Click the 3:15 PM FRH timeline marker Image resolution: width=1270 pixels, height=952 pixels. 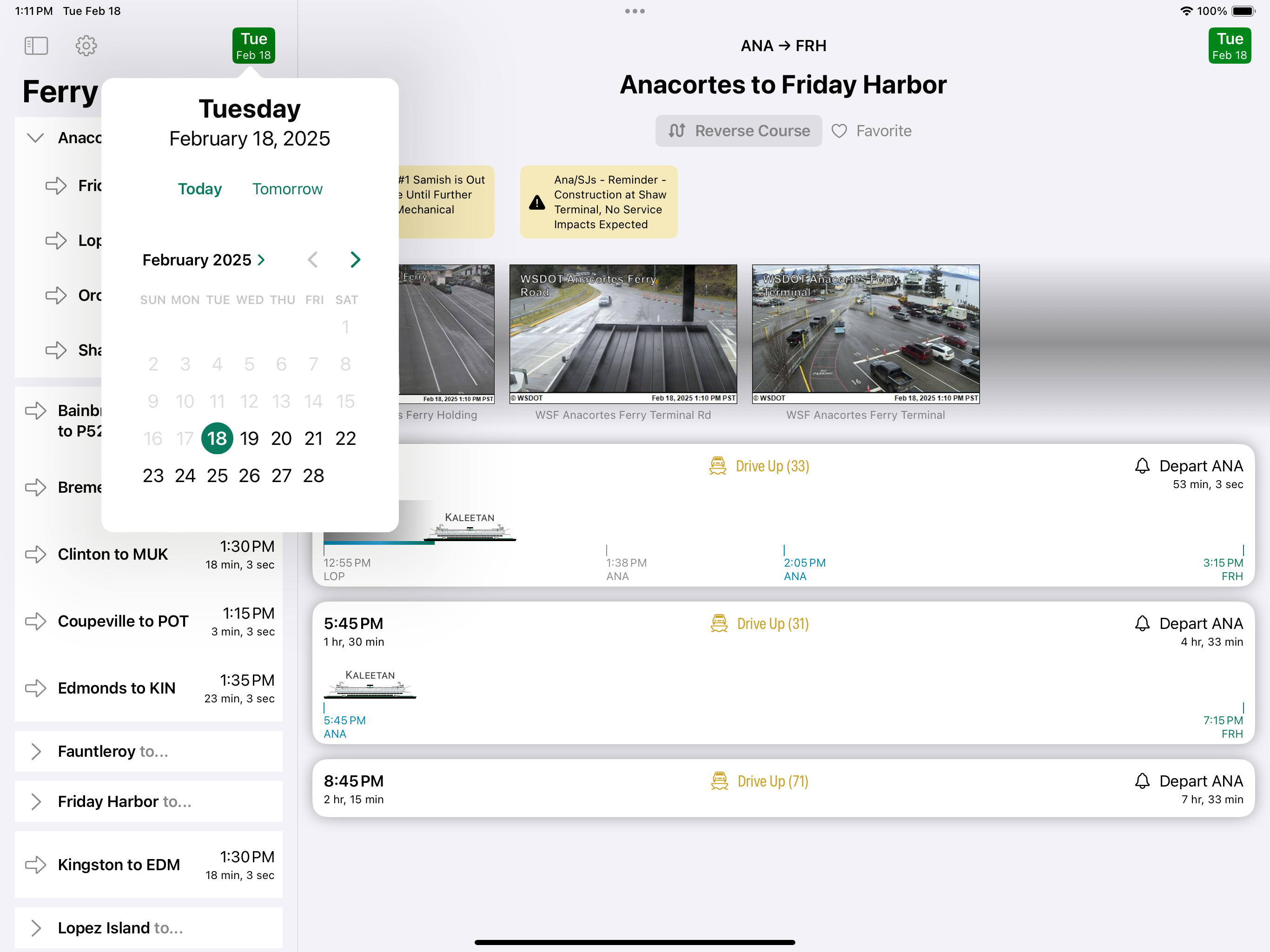click(x=1223, y=564)
